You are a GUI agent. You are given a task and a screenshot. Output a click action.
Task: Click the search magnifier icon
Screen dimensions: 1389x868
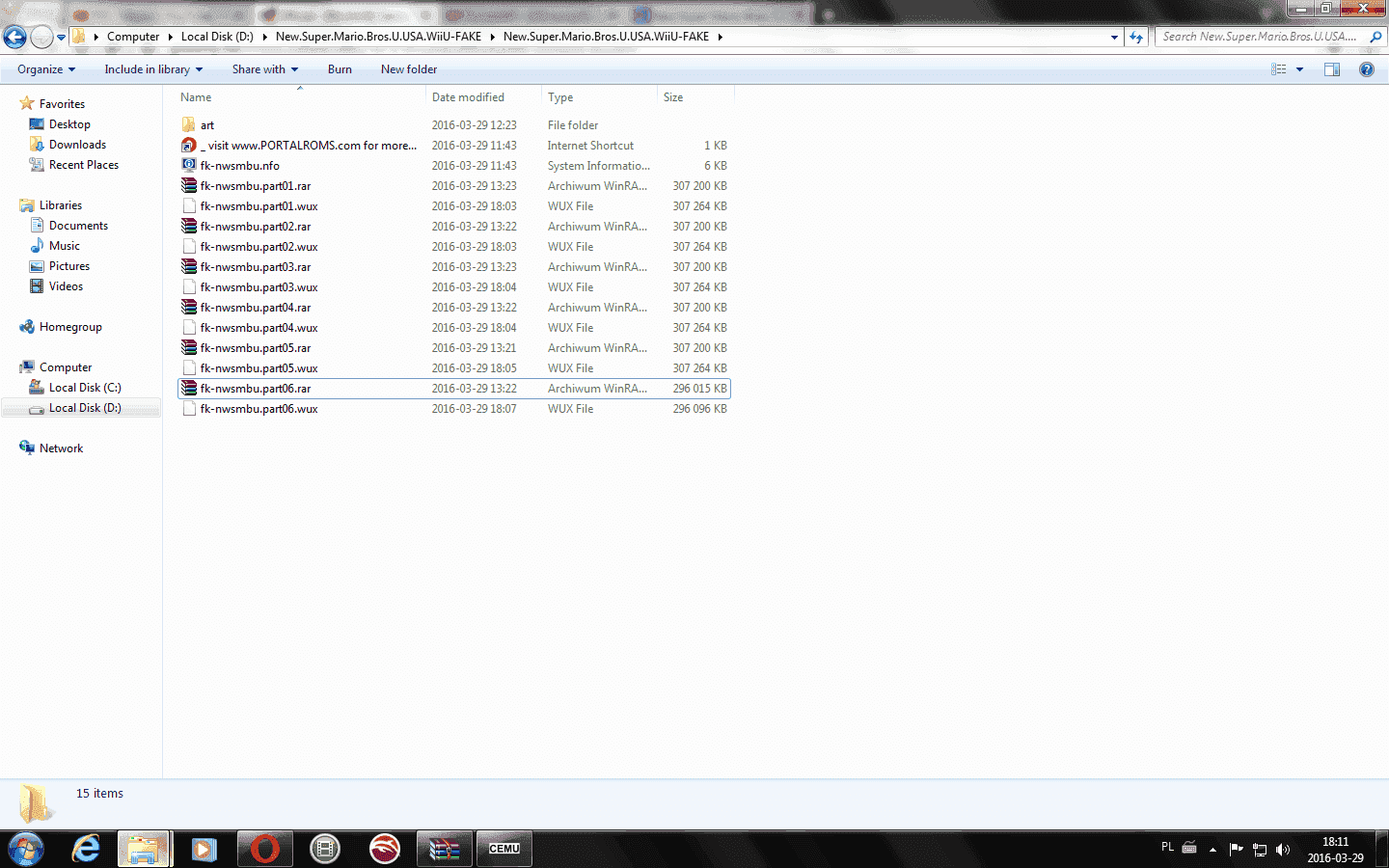pos(1375,37)
